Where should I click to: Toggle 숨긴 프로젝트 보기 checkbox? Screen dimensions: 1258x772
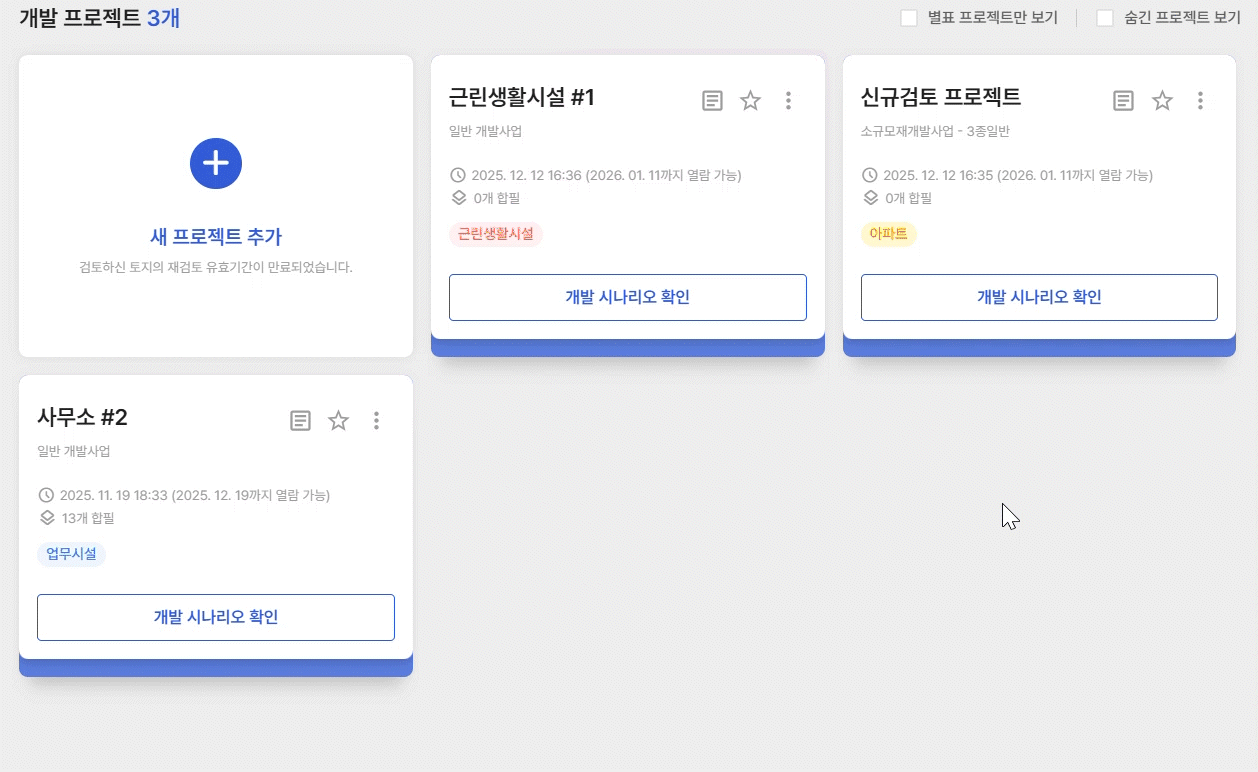1105,18
